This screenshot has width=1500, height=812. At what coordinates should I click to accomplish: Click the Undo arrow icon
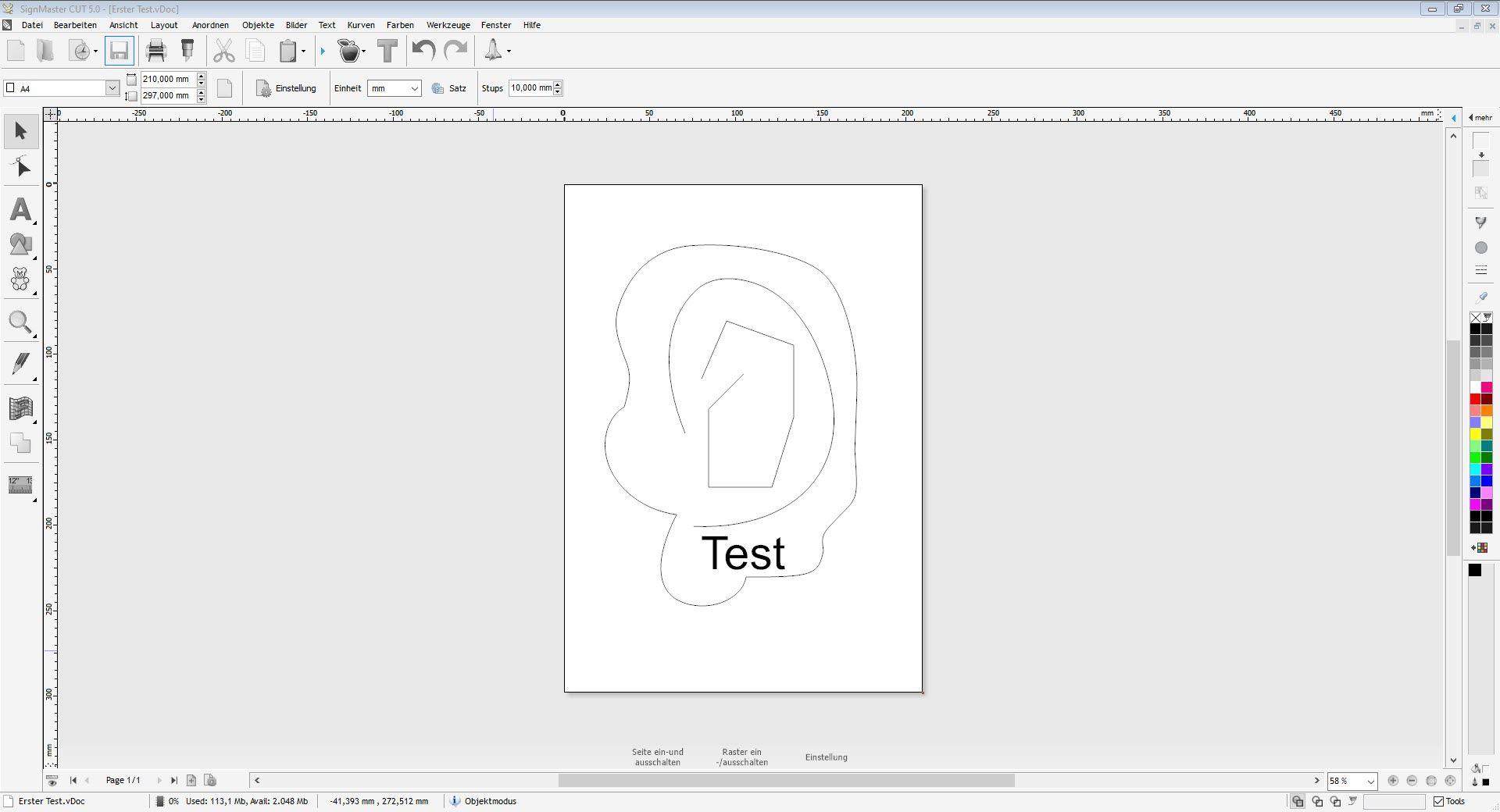[423, 52]
